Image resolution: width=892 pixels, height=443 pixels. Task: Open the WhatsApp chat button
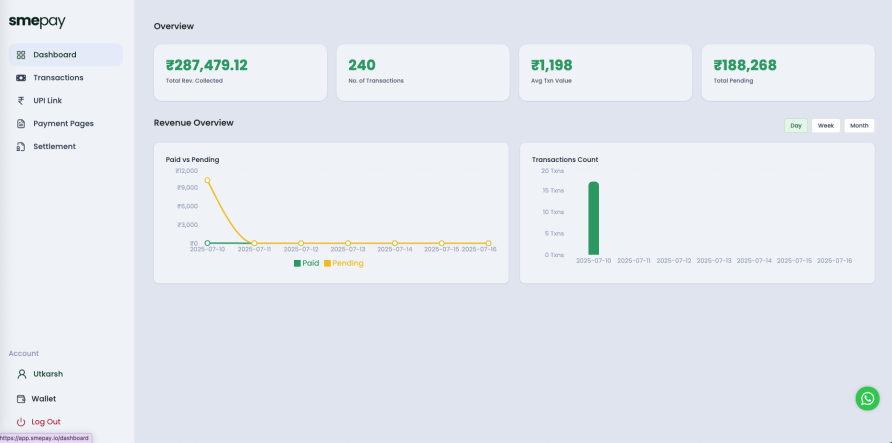(x=868, y=399)
